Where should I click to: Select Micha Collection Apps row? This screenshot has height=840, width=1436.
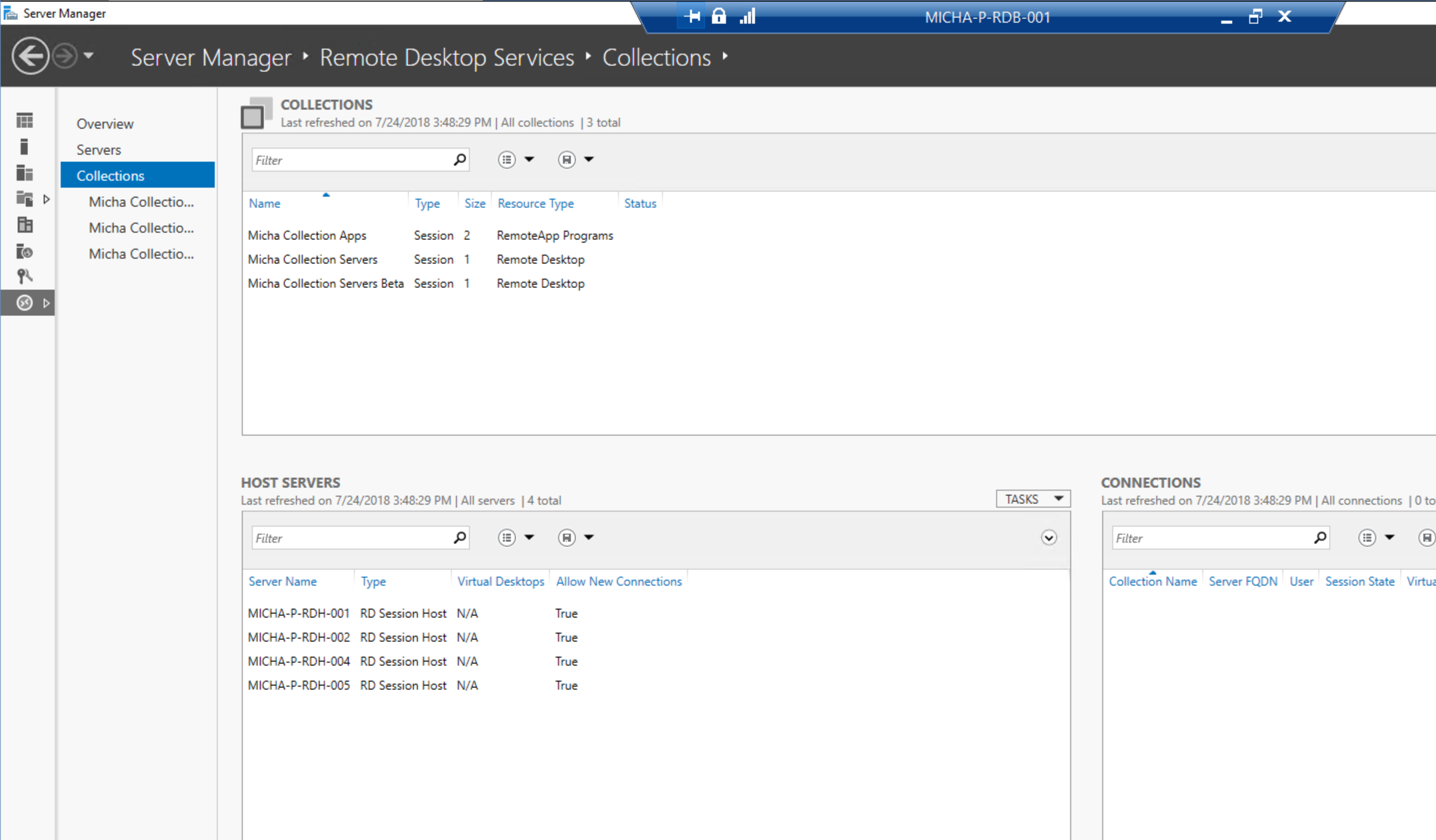click(431, 235)
